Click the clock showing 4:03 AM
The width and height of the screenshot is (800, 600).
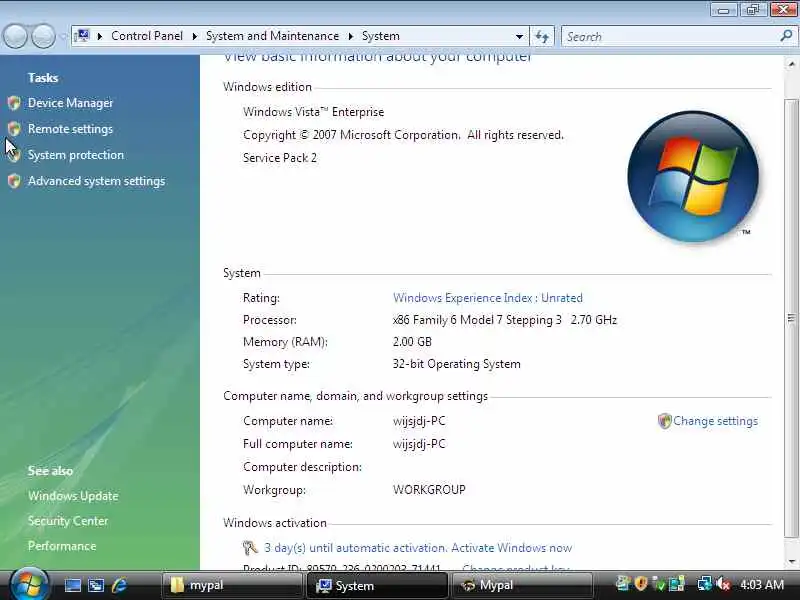pyautogui.click(x=762, y=584)
